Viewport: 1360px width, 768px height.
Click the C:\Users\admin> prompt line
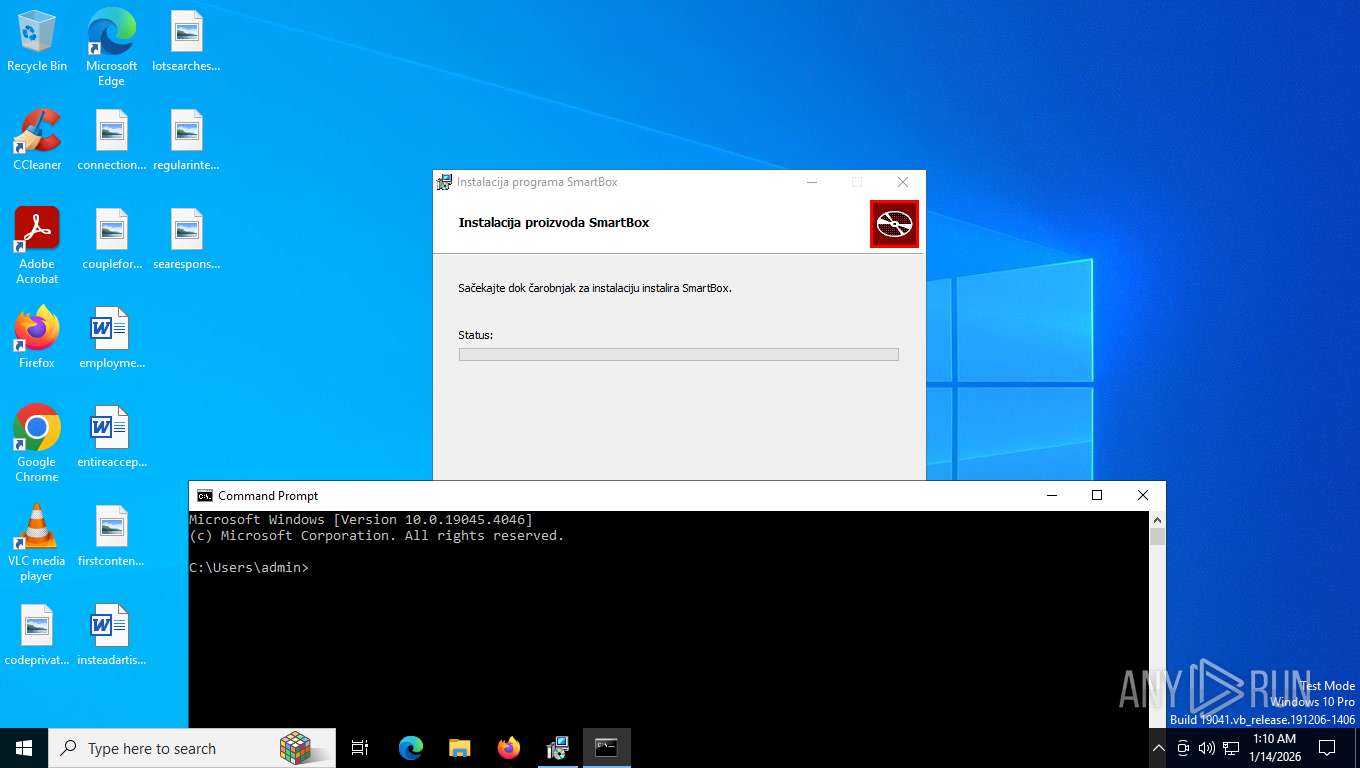(249, 568)
